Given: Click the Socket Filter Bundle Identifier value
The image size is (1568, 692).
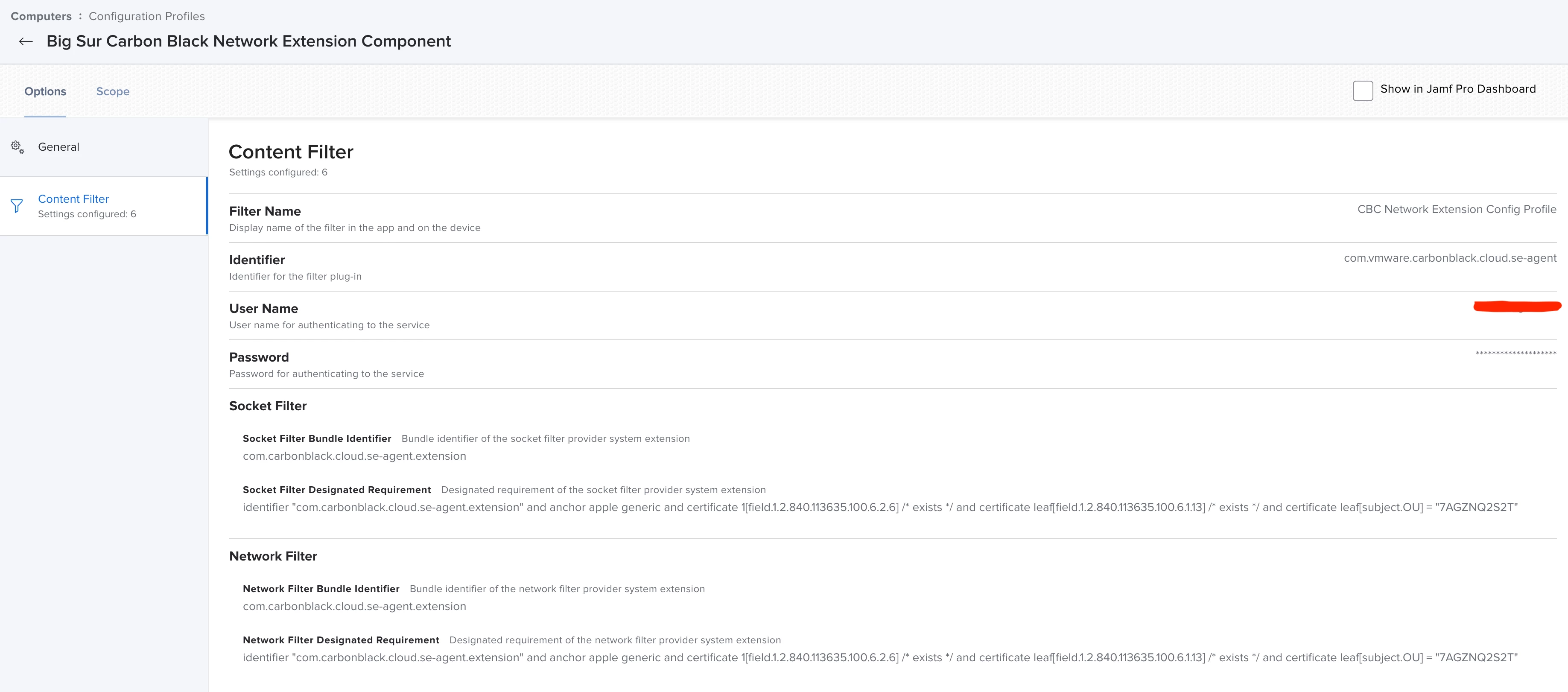Looking at the screenshot, I should [354, 456].
